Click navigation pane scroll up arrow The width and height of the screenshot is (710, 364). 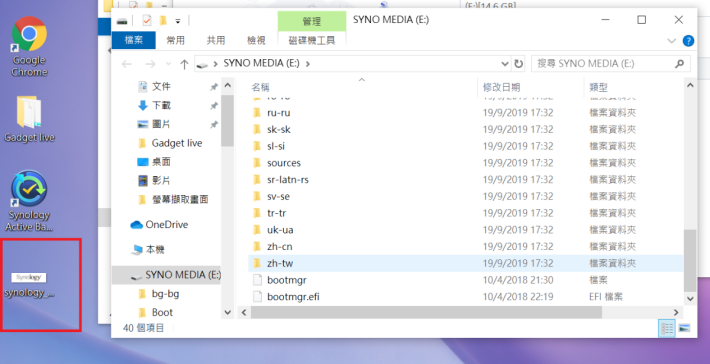coord(227,85)
